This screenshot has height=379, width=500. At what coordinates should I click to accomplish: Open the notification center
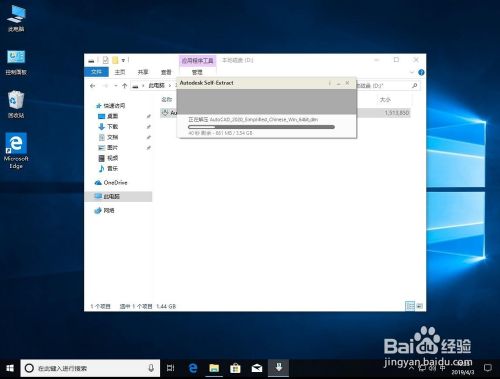(x=488, y=368)
